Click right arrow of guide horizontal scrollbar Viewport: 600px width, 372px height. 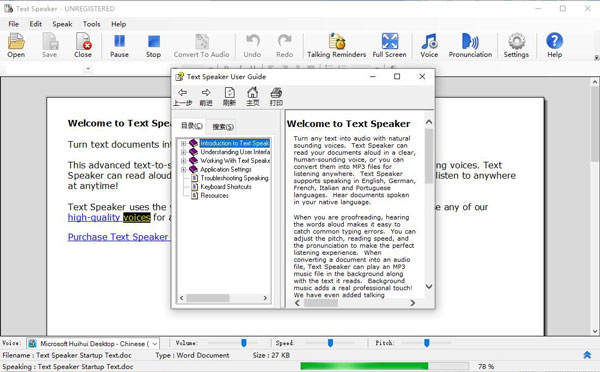coord(412,303)
